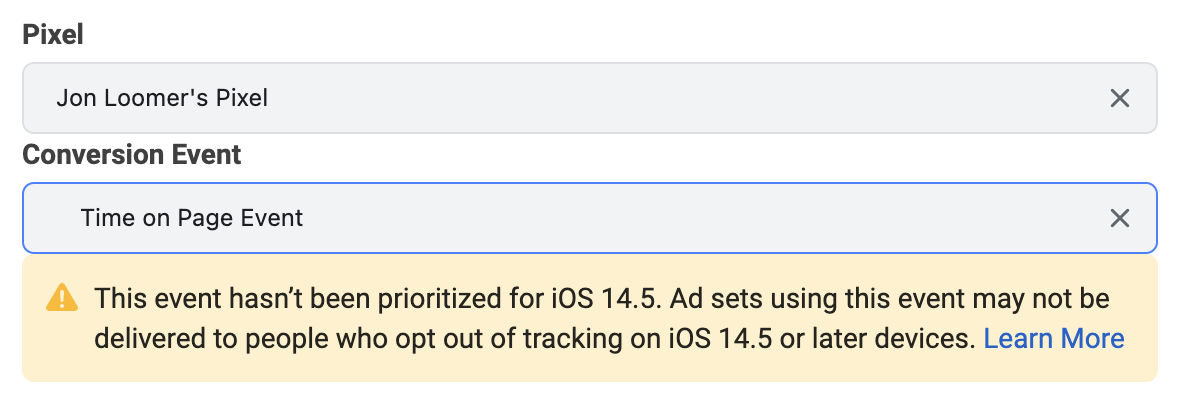Focus the highlighted blue-bordered event field
Image resolution: width=1184 pixels, height=398 pixels.
pyautogui.click(x=590, y=218)
